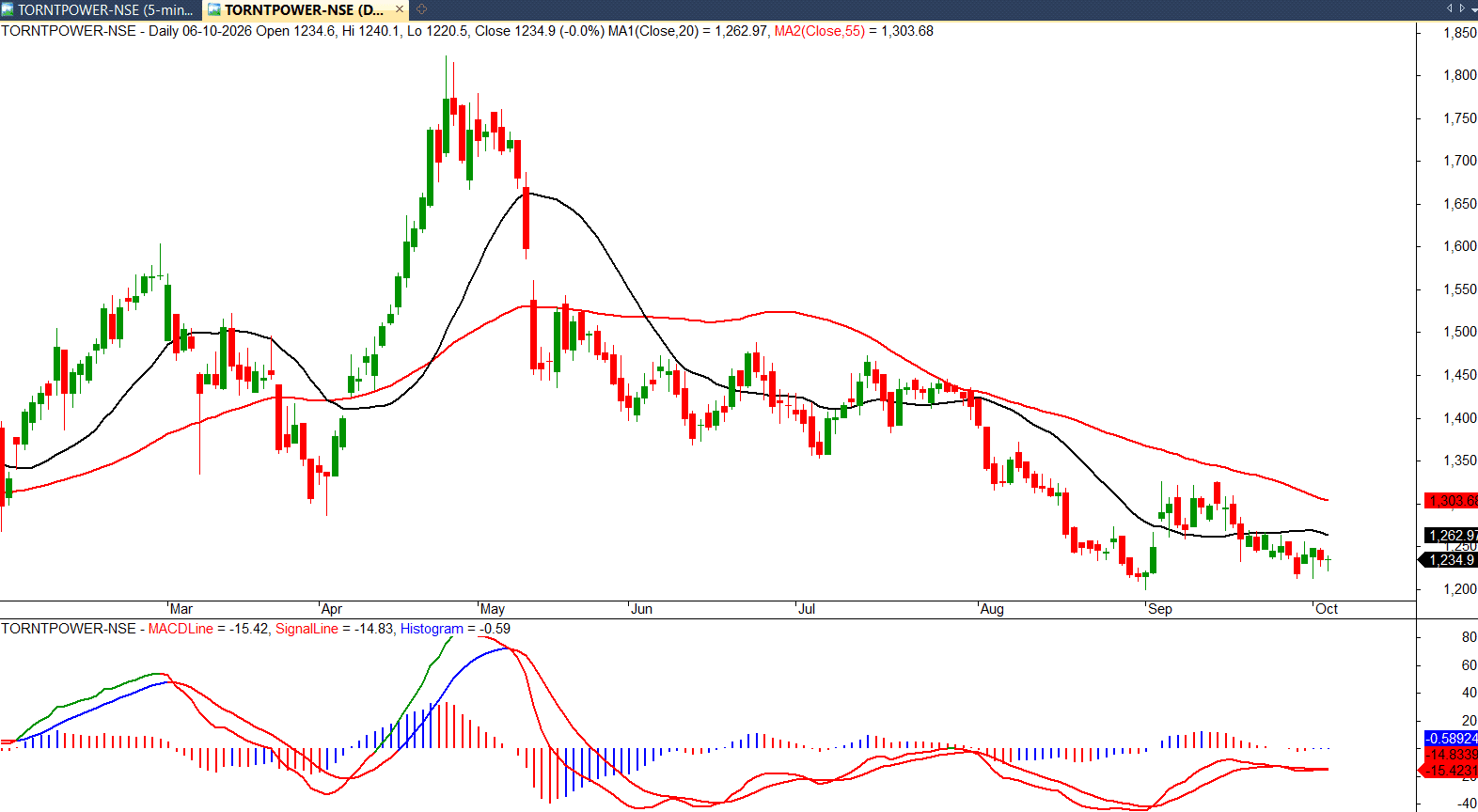
Task: Click the red "MA2(Close,55)" title text
Action: pyautogui.click(x=819, y=31)
